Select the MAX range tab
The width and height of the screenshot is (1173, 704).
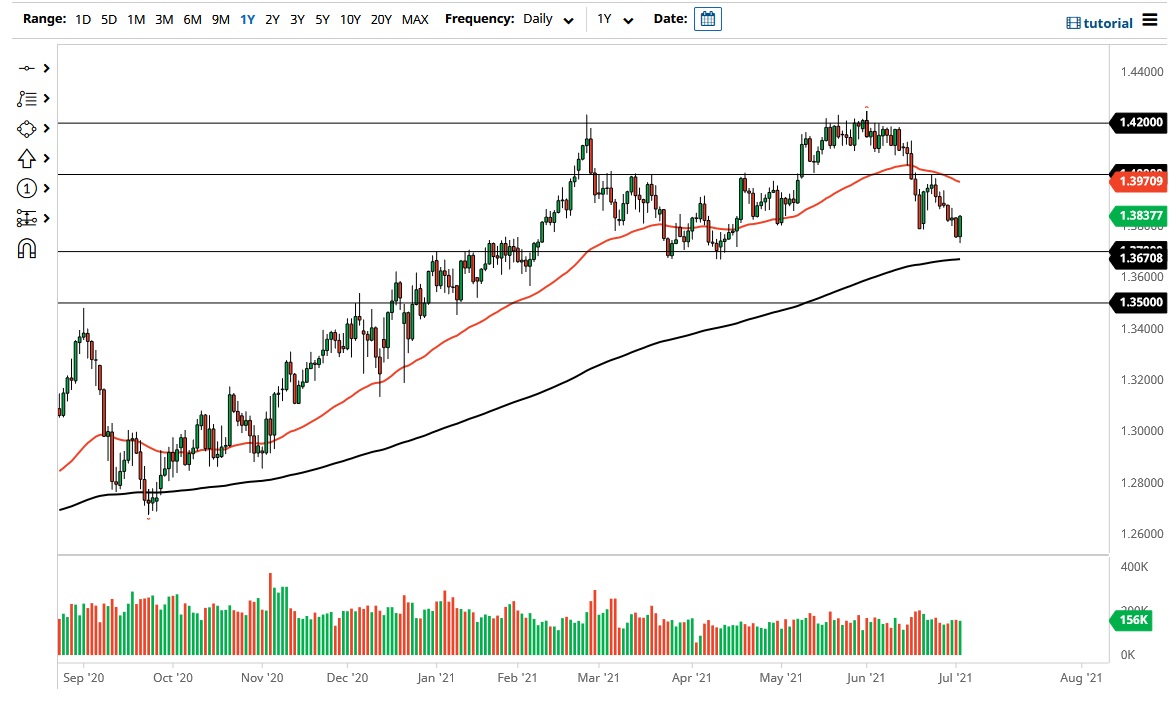[415, 18]
